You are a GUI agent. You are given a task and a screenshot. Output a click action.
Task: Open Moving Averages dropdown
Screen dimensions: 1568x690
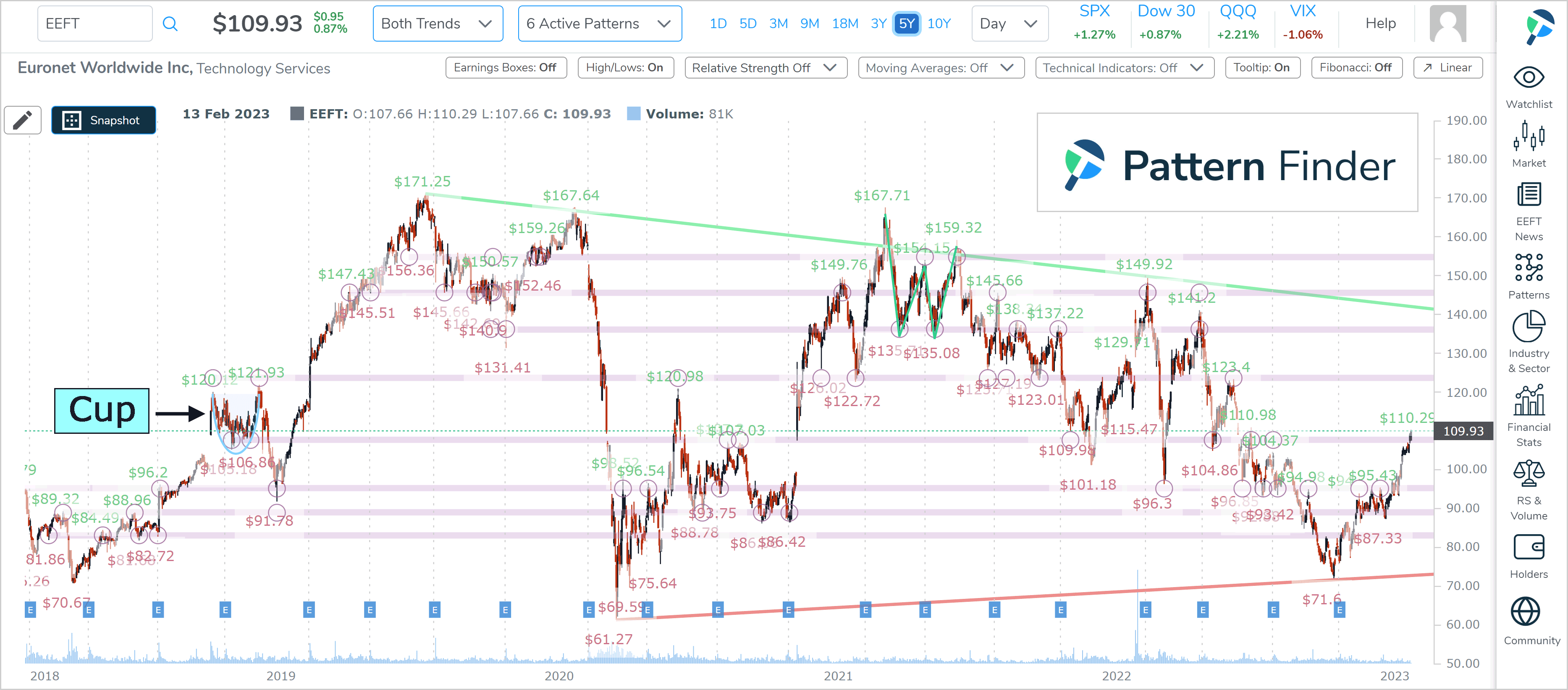[941, 68]
